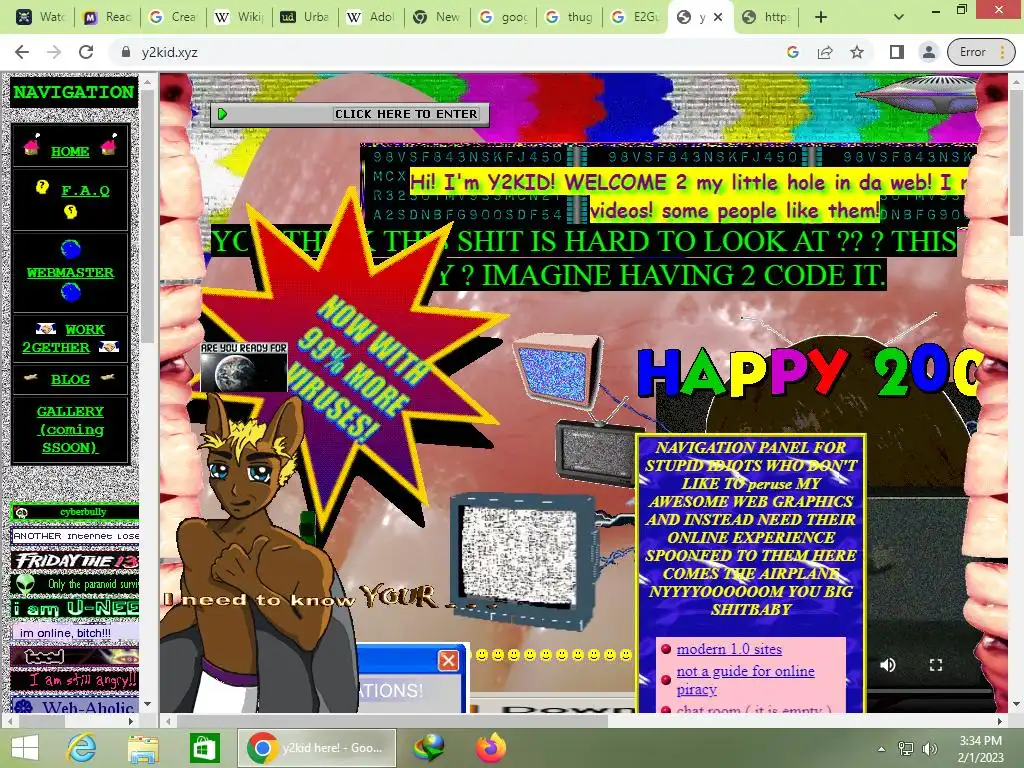Mute the video with the speaker icon
Image resolution: width=1024 pixels, height=768 pixels.
tap(888, 665)
